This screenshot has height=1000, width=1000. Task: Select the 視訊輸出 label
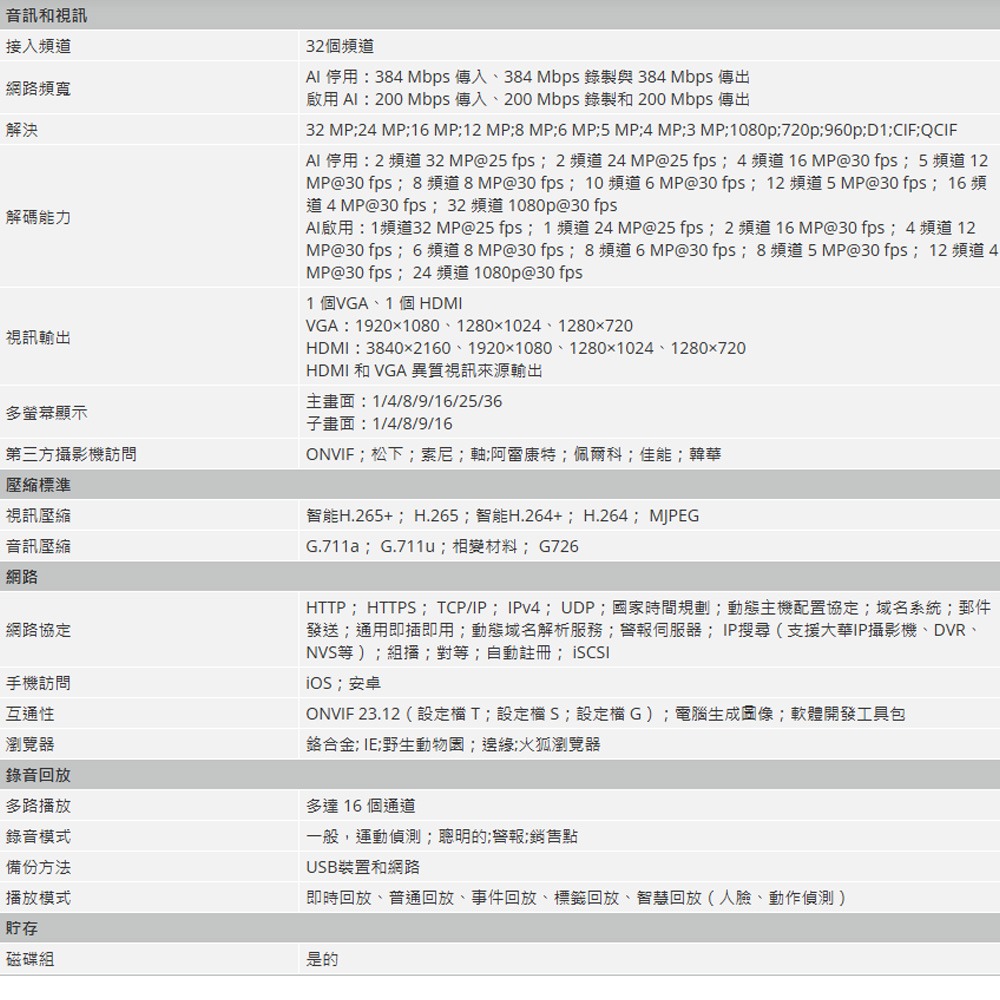point(38,337)
